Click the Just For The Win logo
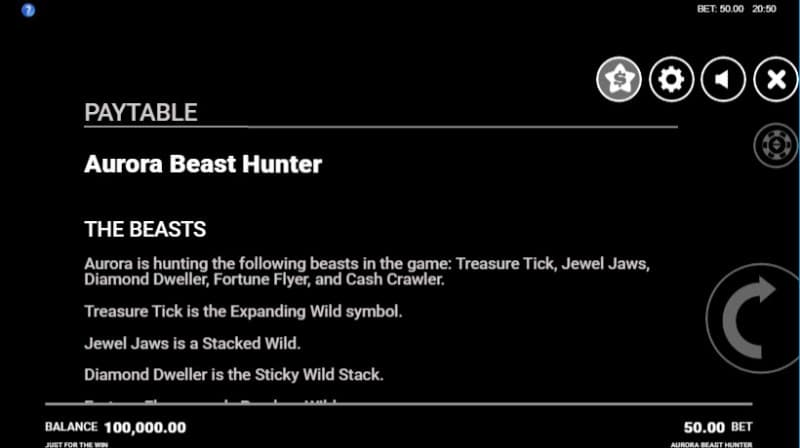The width and height of the screenshot is (800, 448). coord(75,443)
